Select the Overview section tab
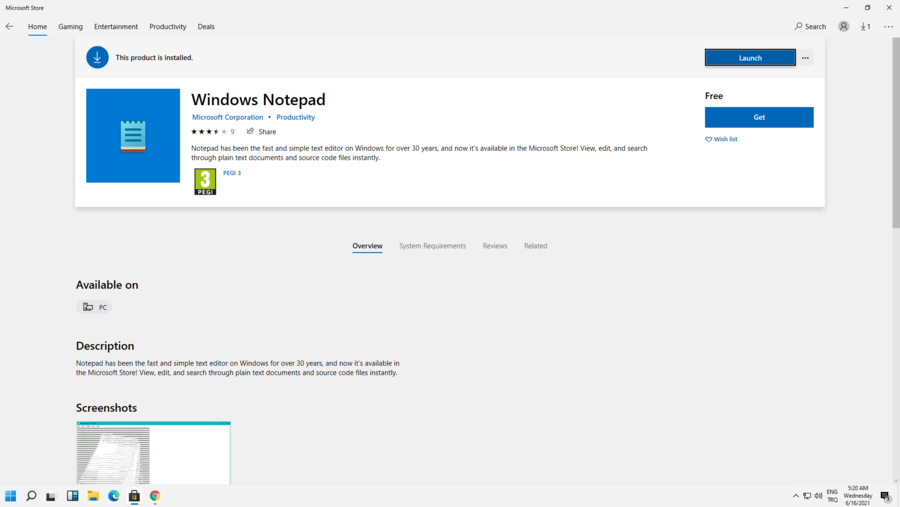 (367, 246)
